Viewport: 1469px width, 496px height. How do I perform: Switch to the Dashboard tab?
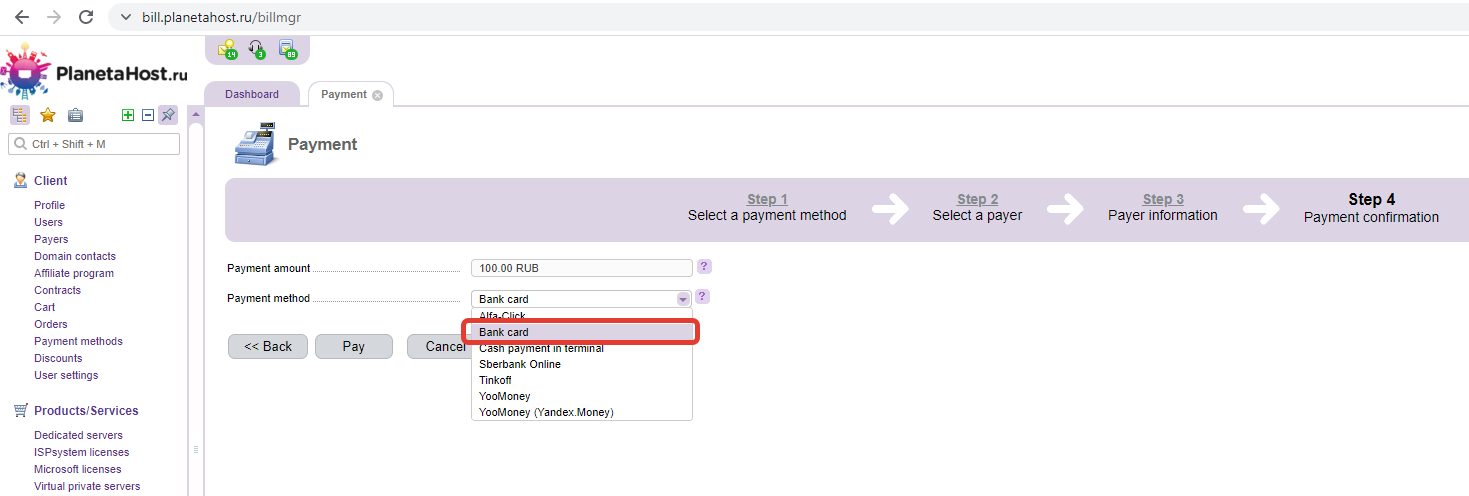click(252, 94)
